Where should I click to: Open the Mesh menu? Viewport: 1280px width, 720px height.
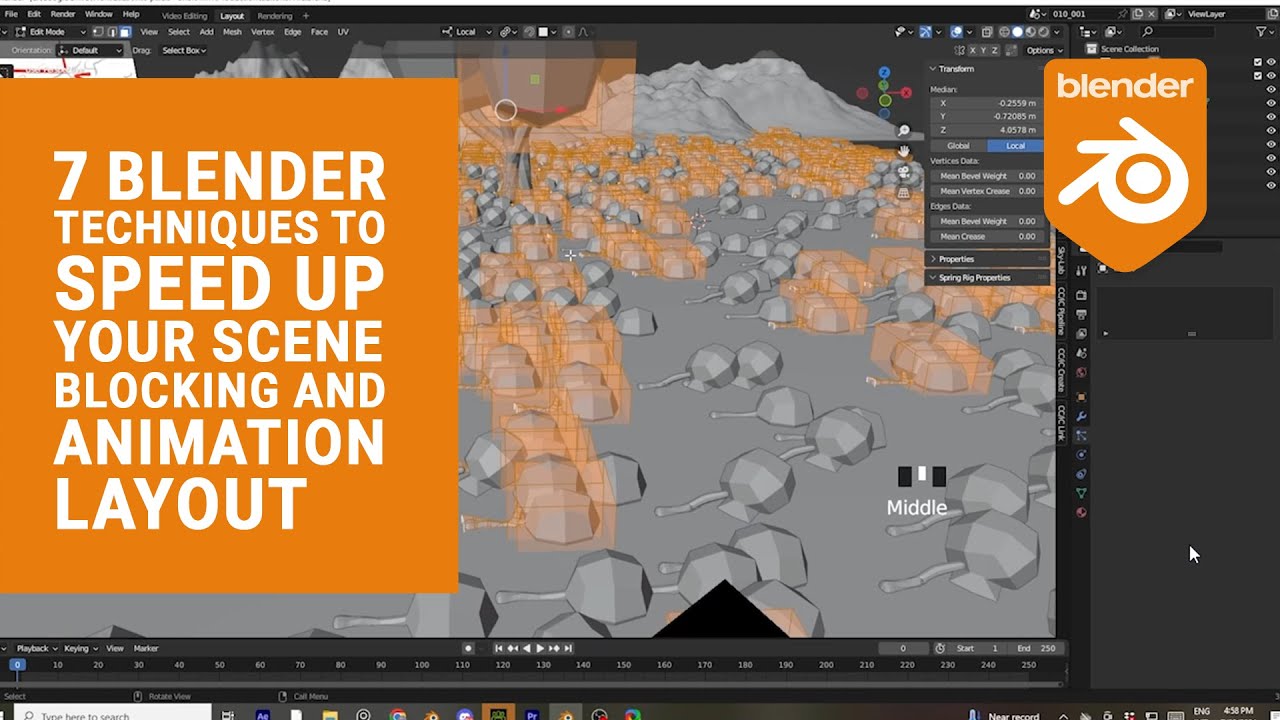[x=232, y=32]
